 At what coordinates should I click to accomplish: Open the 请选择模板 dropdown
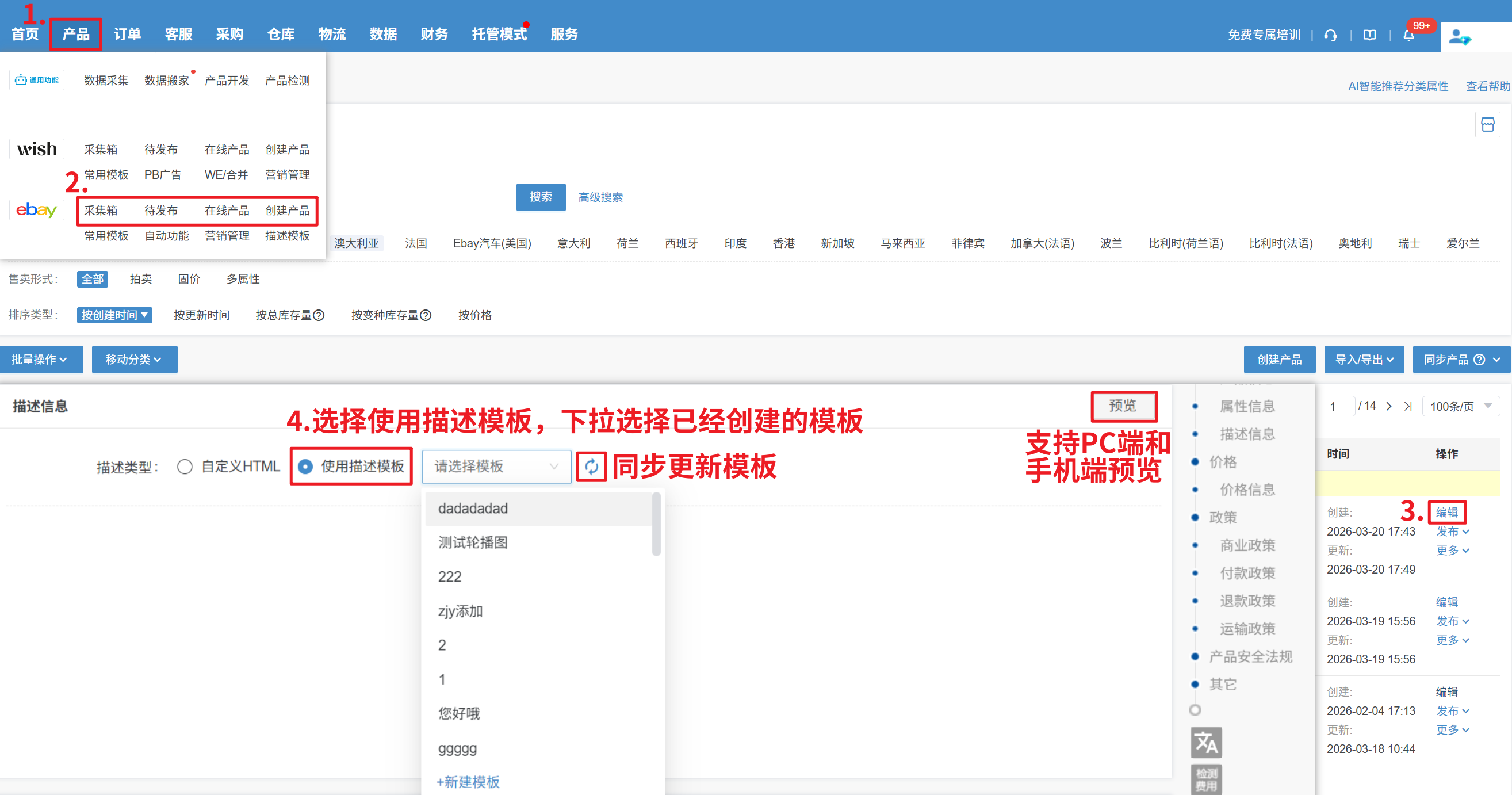coord(496,467)
